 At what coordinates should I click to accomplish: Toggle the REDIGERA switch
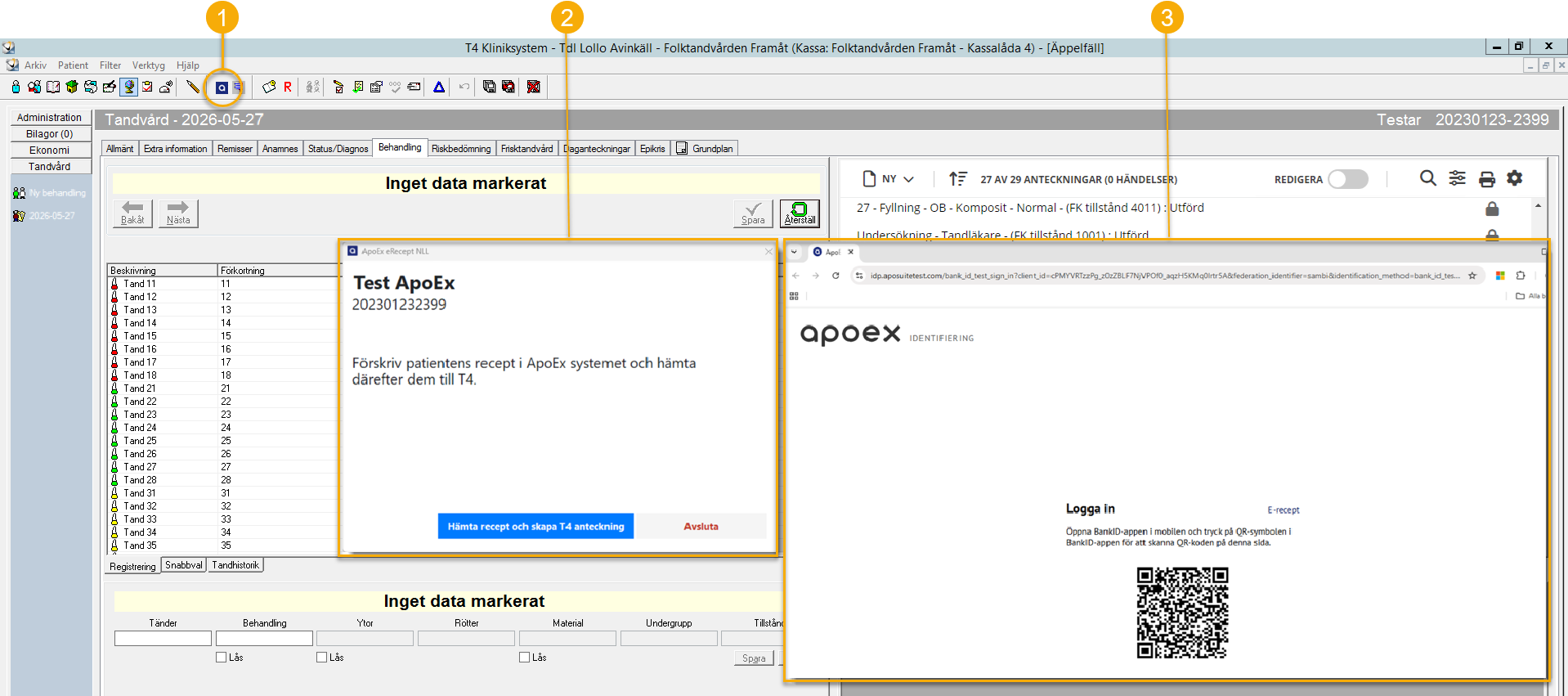(x=1348, y=179)
